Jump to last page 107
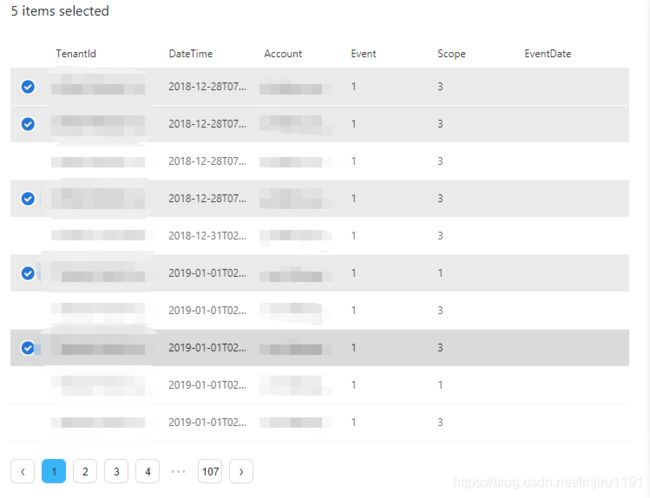This screenshot has width=650, height=498. tap(210, 471)
